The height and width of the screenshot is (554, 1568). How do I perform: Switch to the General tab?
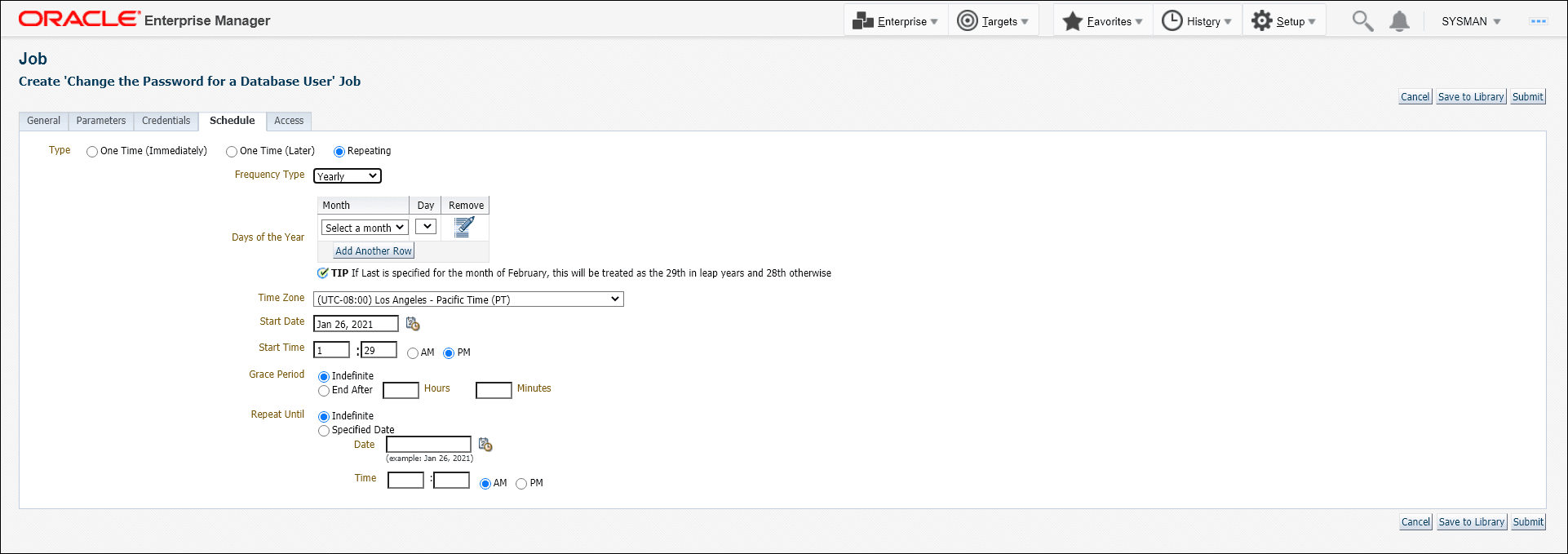point(43,121)
